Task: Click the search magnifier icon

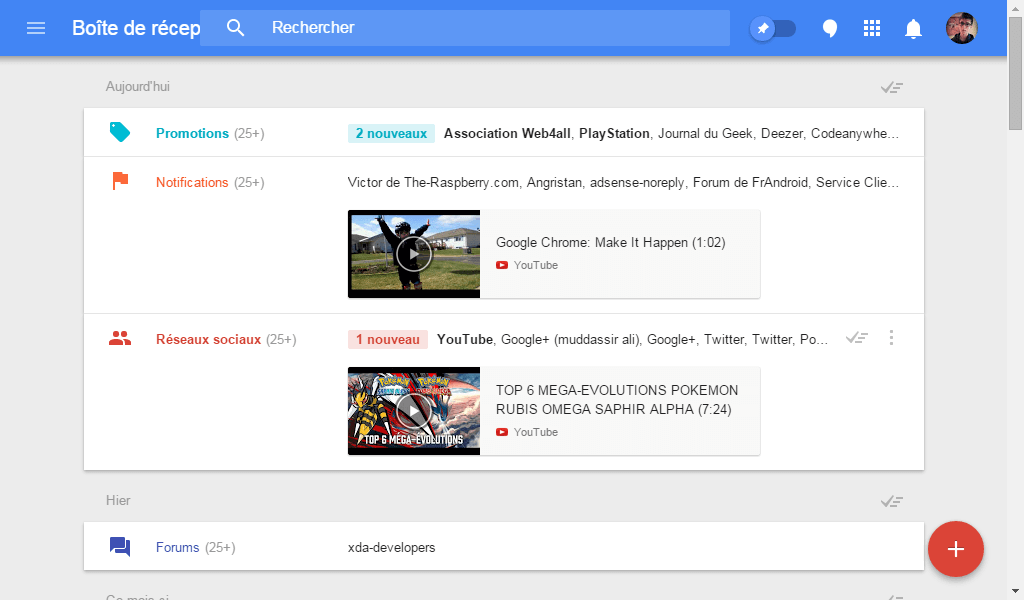Action: [x=235, y=28]
